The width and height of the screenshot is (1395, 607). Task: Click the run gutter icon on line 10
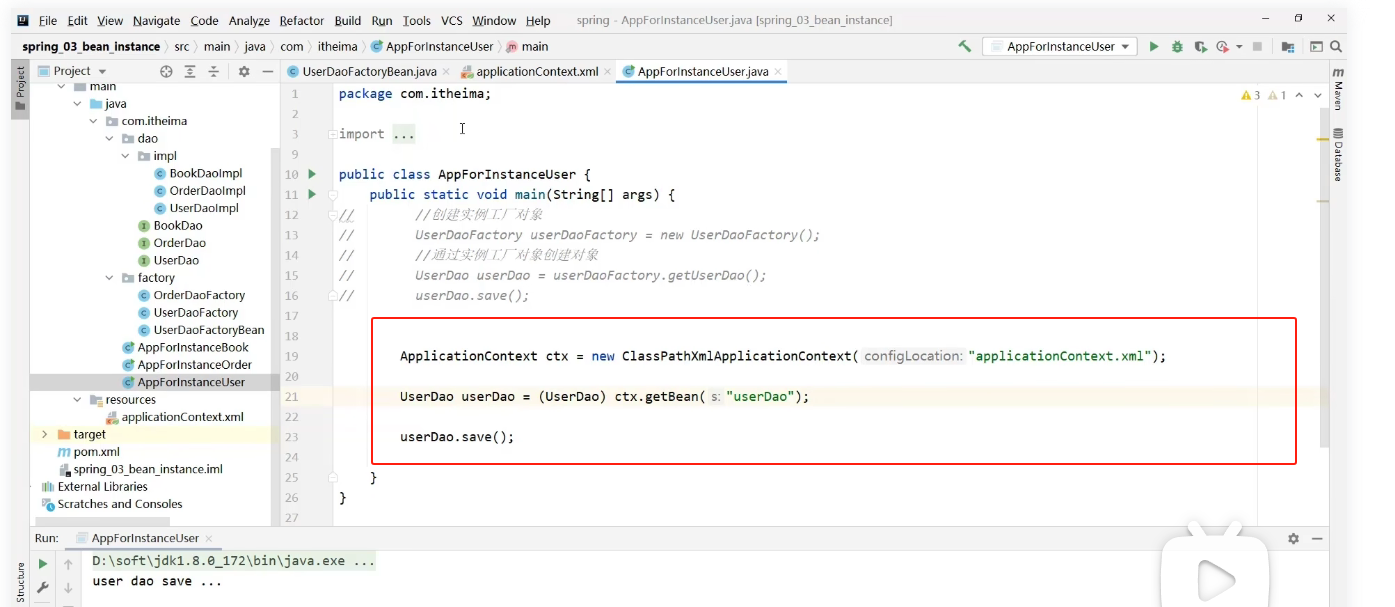[x=312, y=174]
